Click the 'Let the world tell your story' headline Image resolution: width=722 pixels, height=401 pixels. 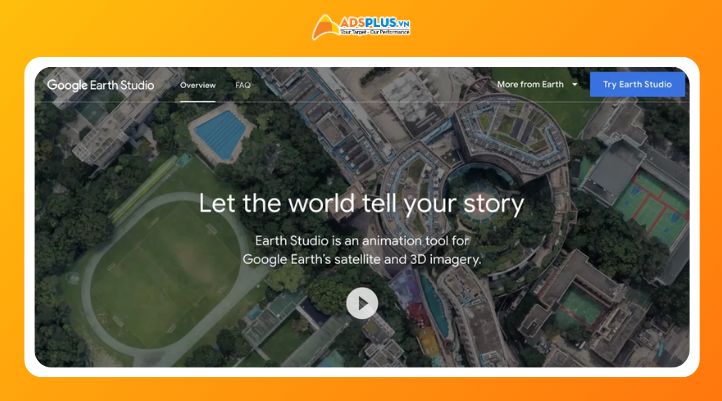(361, 203)
